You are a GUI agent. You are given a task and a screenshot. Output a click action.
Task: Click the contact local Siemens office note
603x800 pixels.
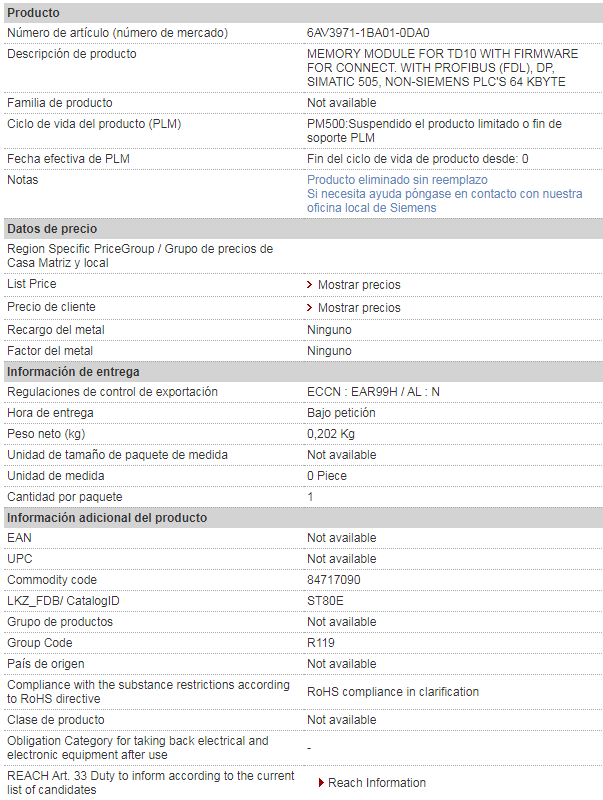click(x=444, y=201)
